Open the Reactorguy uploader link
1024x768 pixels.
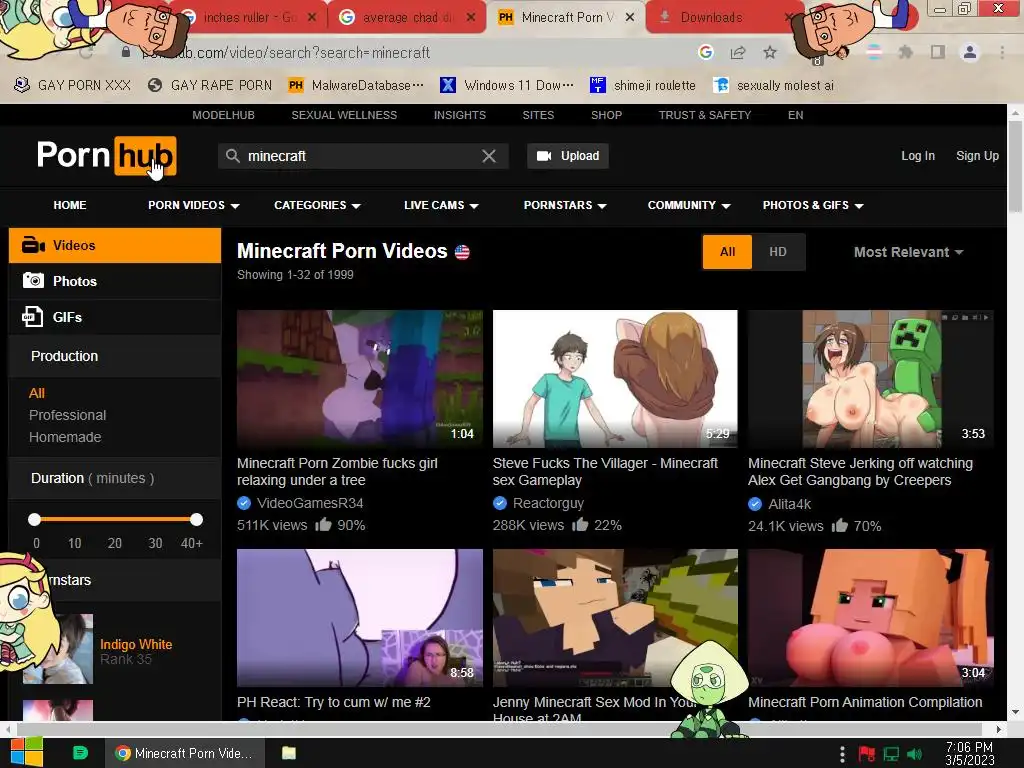(549, 504)
